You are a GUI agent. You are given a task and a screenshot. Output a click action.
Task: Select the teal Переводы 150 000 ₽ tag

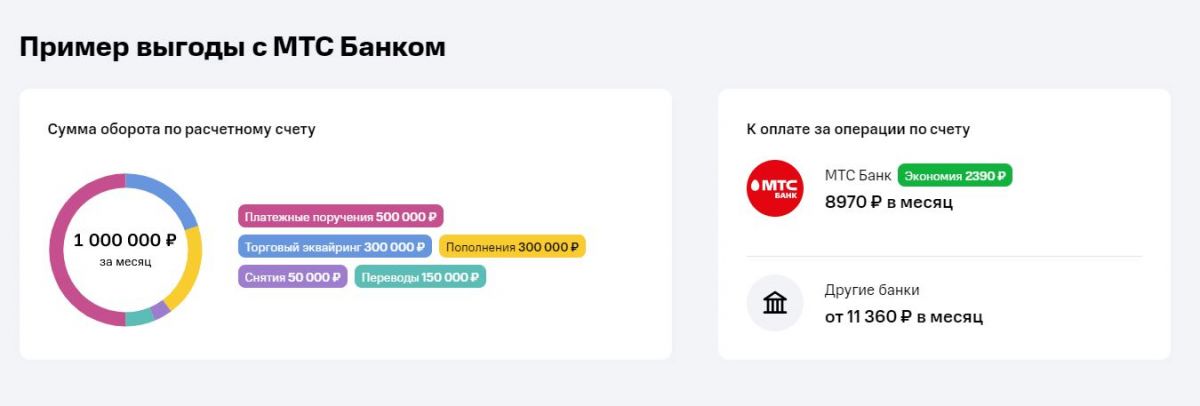420,277
